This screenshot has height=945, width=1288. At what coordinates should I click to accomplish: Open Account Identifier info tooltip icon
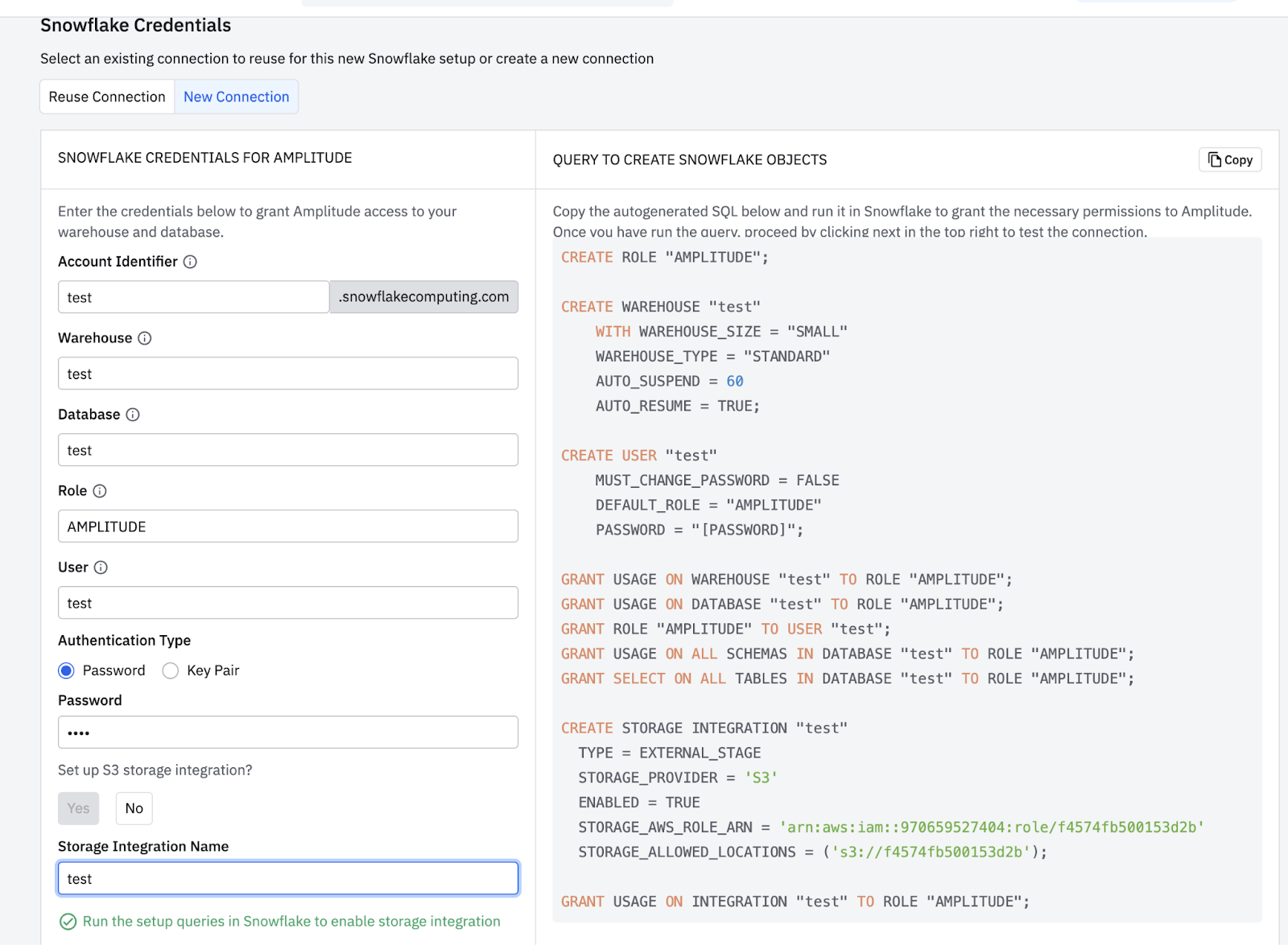click(x=190, y=262)
